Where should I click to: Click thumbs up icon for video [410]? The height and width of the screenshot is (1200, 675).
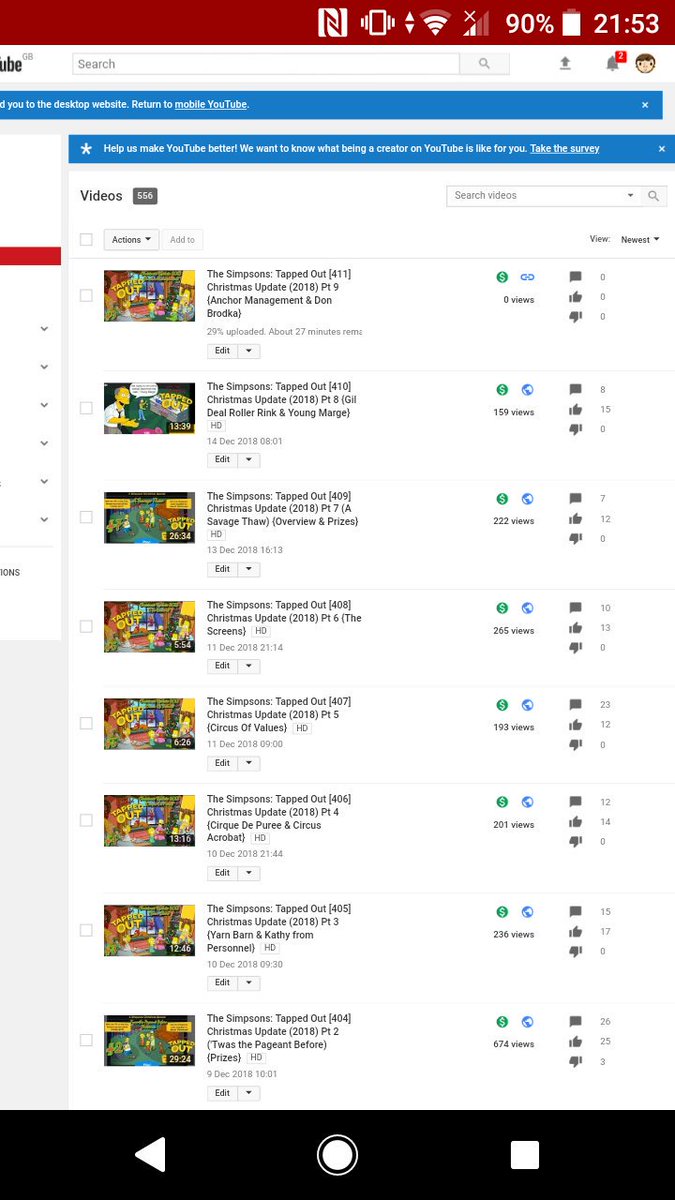click(575, 409)
